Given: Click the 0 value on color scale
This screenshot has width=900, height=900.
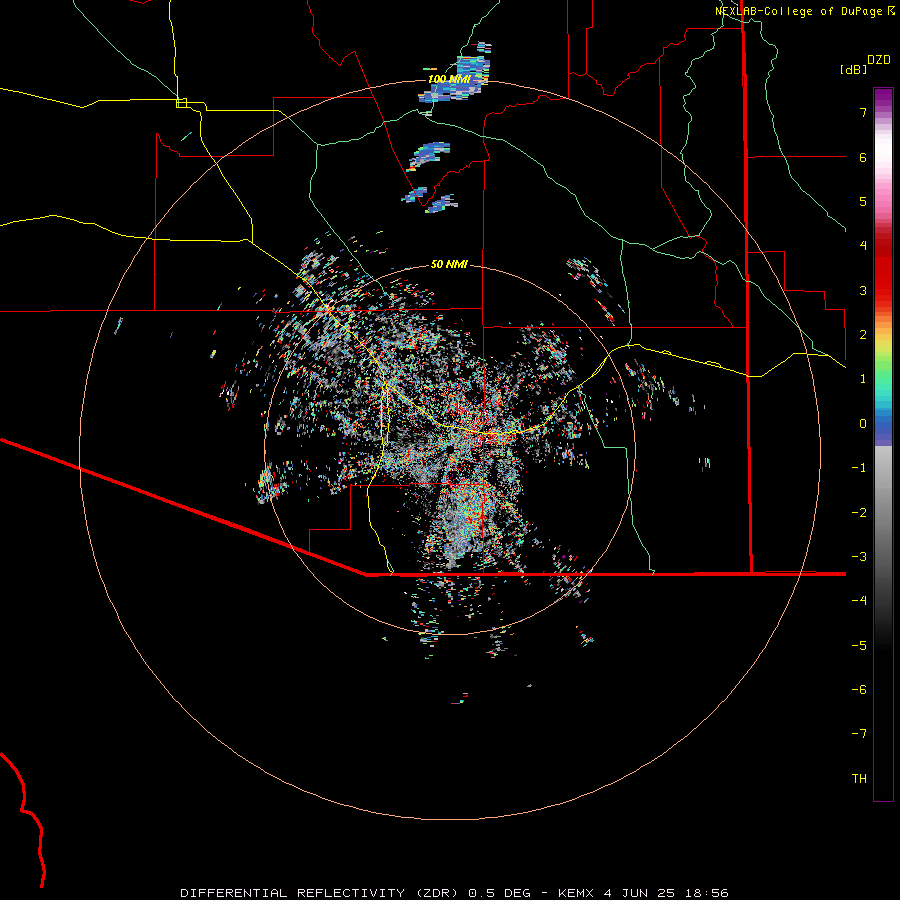Looking at the screenshot, I should [863, 424].
